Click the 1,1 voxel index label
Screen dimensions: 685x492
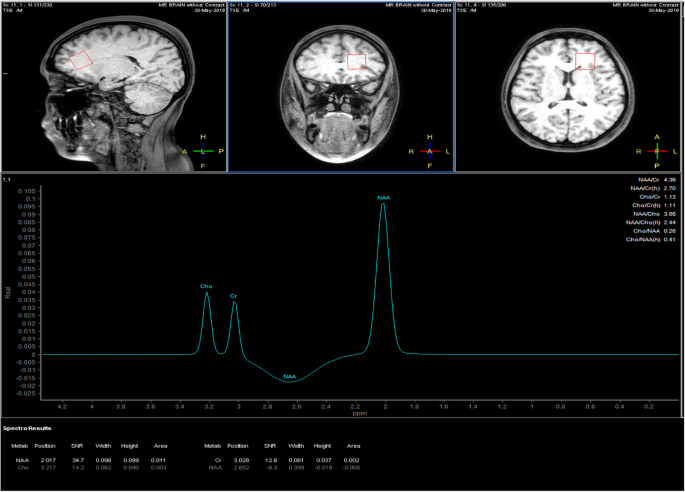pos(7,180)
